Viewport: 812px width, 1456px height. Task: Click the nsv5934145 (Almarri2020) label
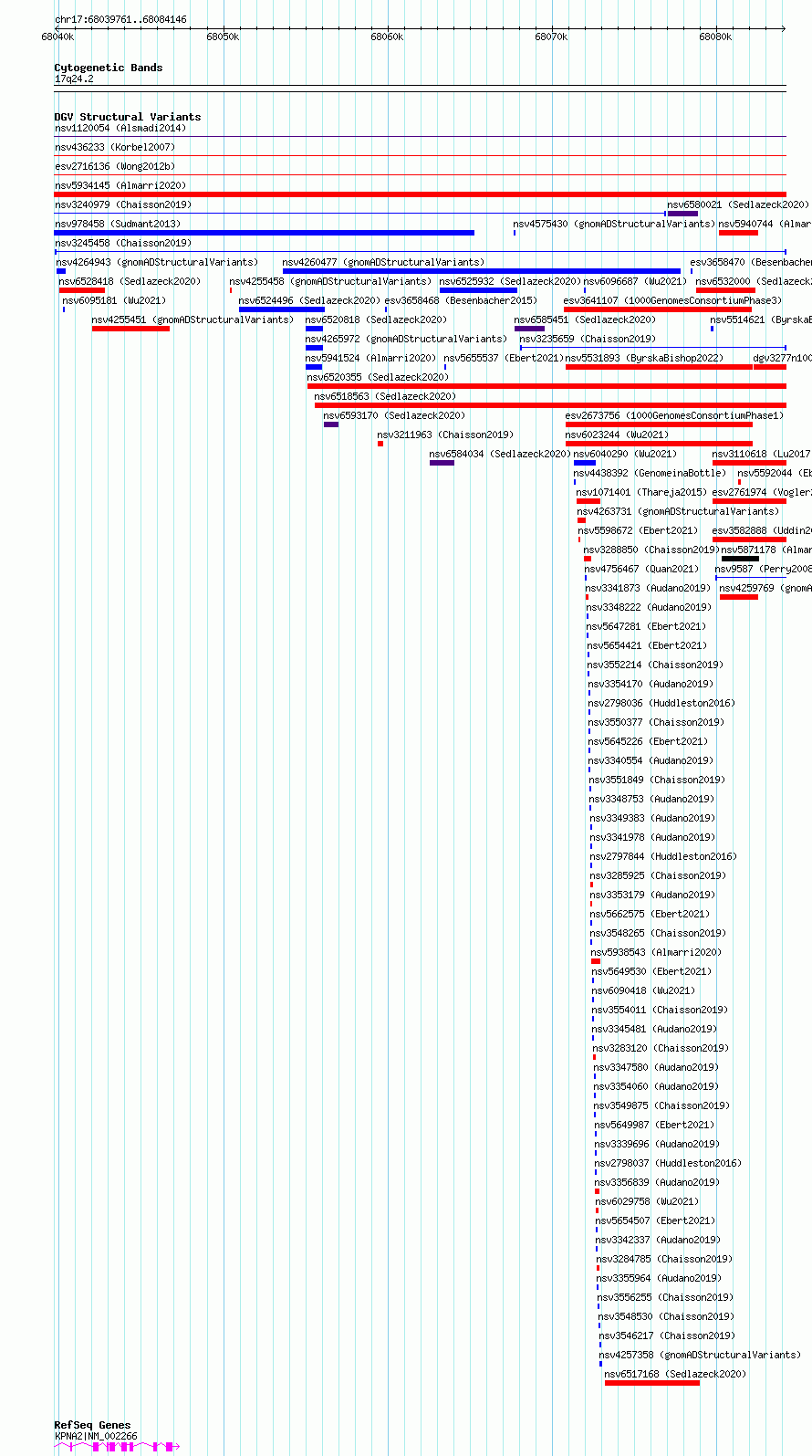[120, 185]
